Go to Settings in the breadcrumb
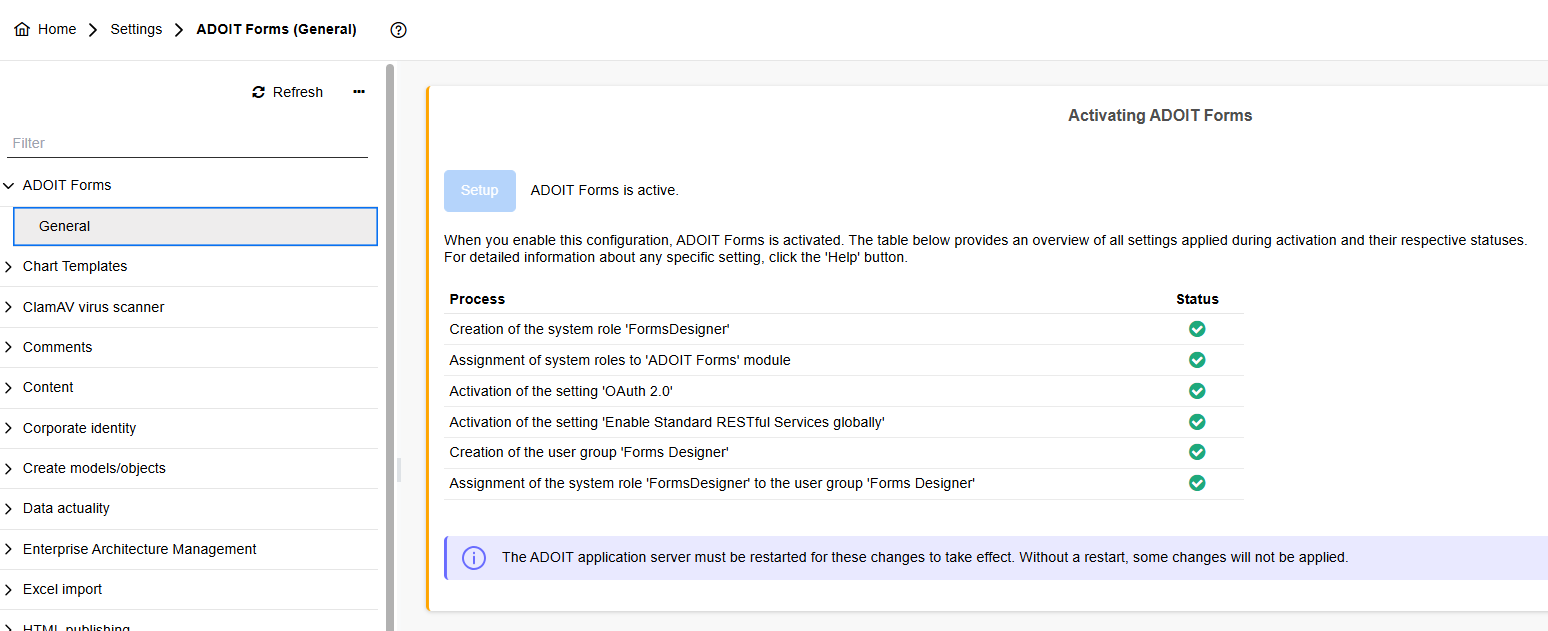 [136, 30]
